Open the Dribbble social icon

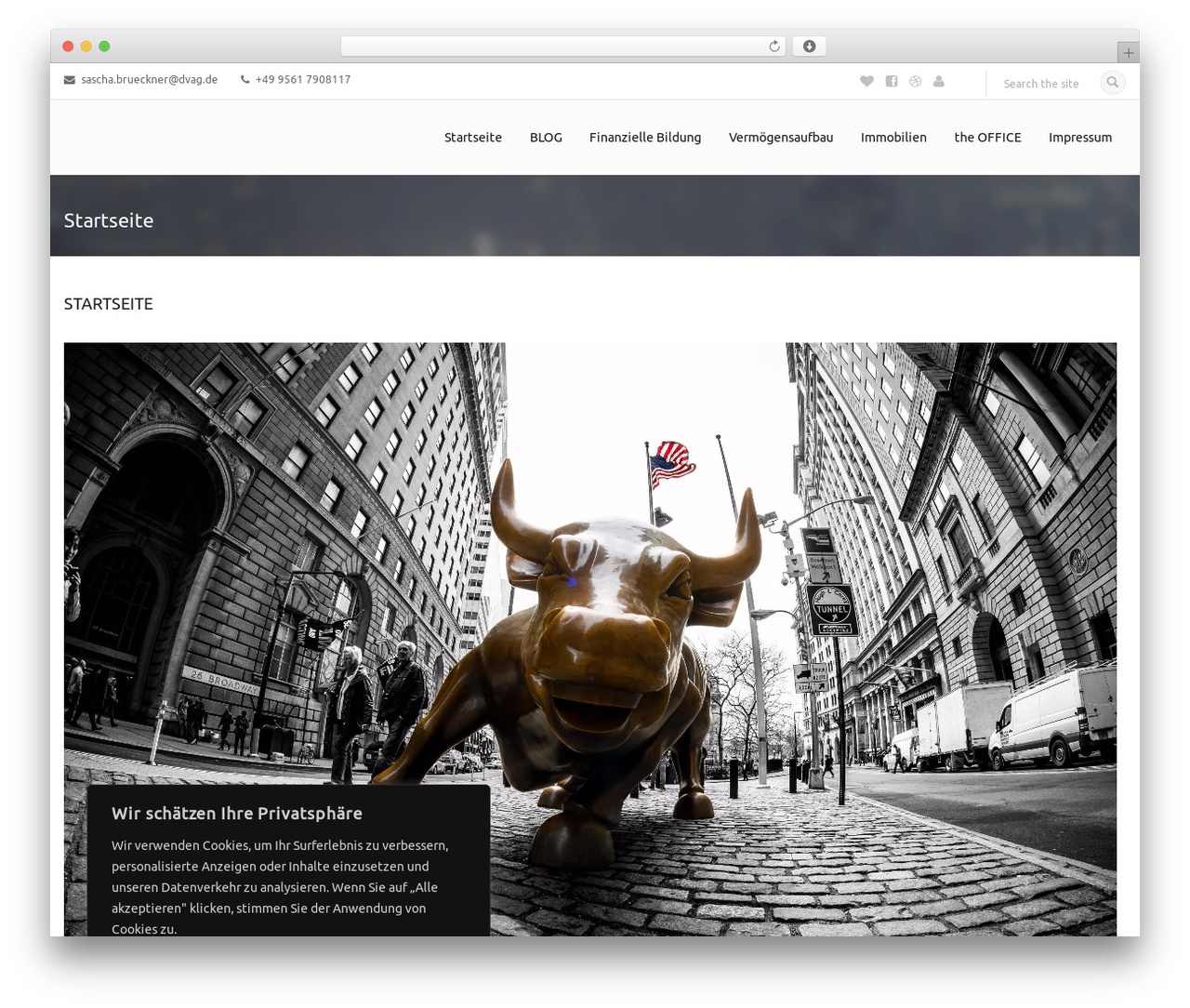pyautogui.click(x=916, y=81)
